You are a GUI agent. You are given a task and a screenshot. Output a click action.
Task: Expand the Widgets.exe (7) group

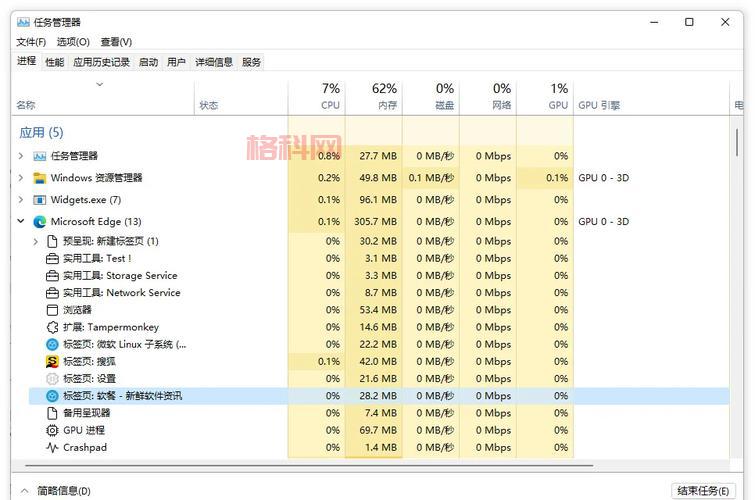tap(21, 200)
